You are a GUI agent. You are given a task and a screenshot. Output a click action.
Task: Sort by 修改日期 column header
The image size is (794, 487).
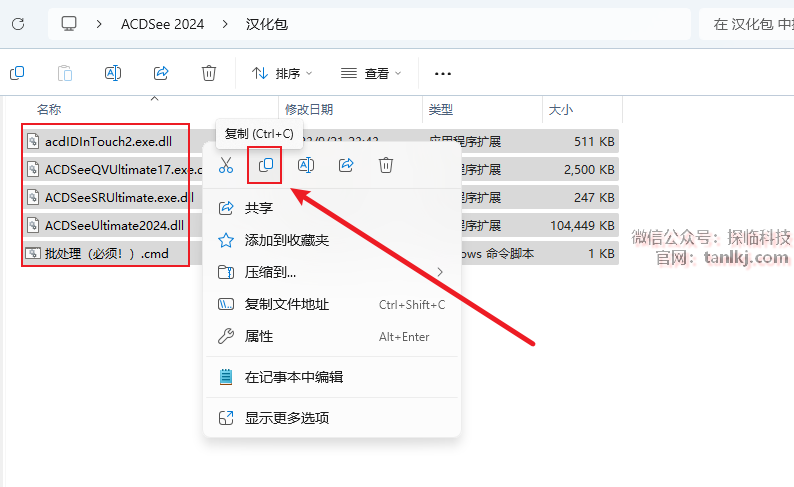(309, 109)
